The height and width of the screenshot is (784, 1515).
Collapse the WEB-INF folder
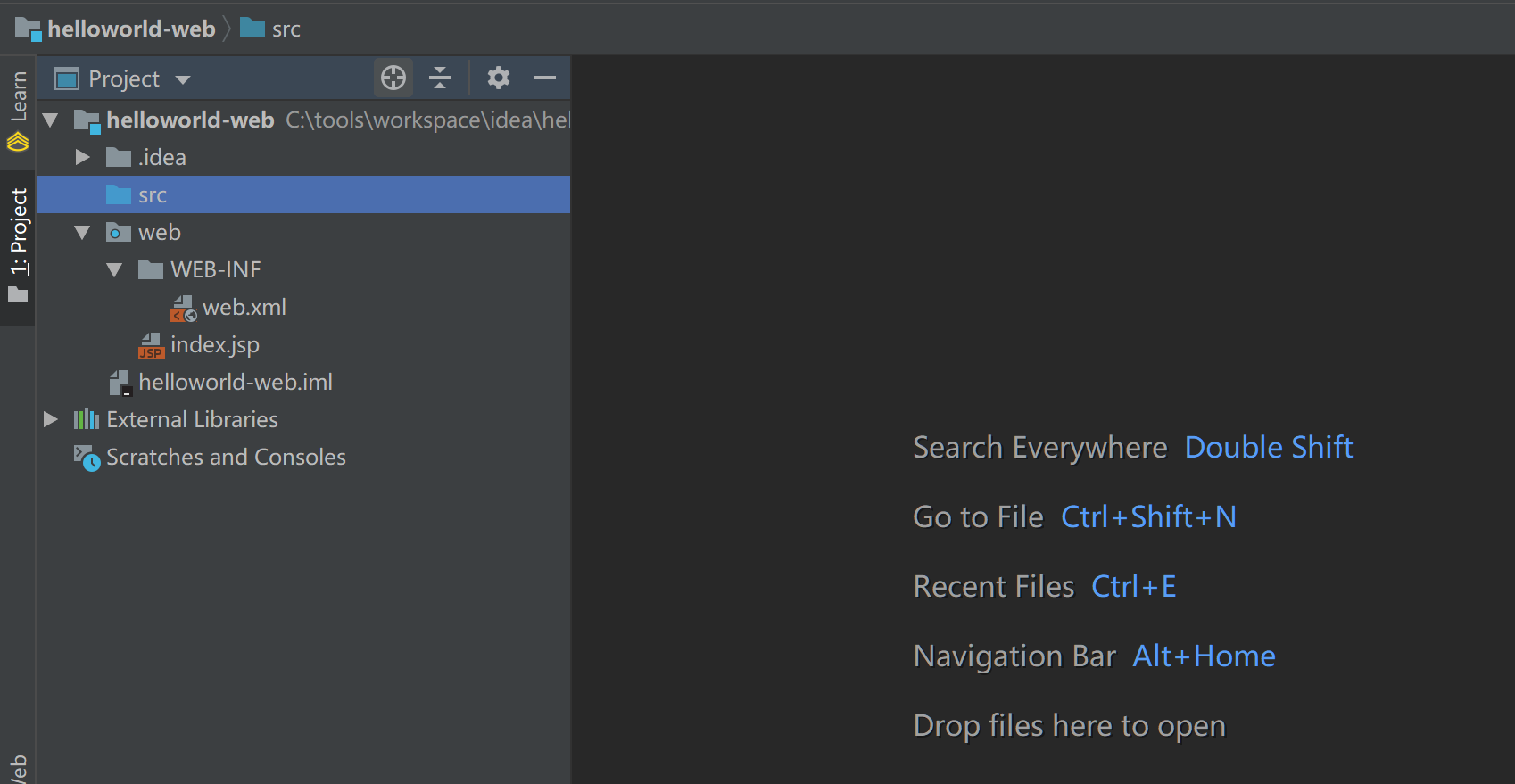(x=114, y=269)
